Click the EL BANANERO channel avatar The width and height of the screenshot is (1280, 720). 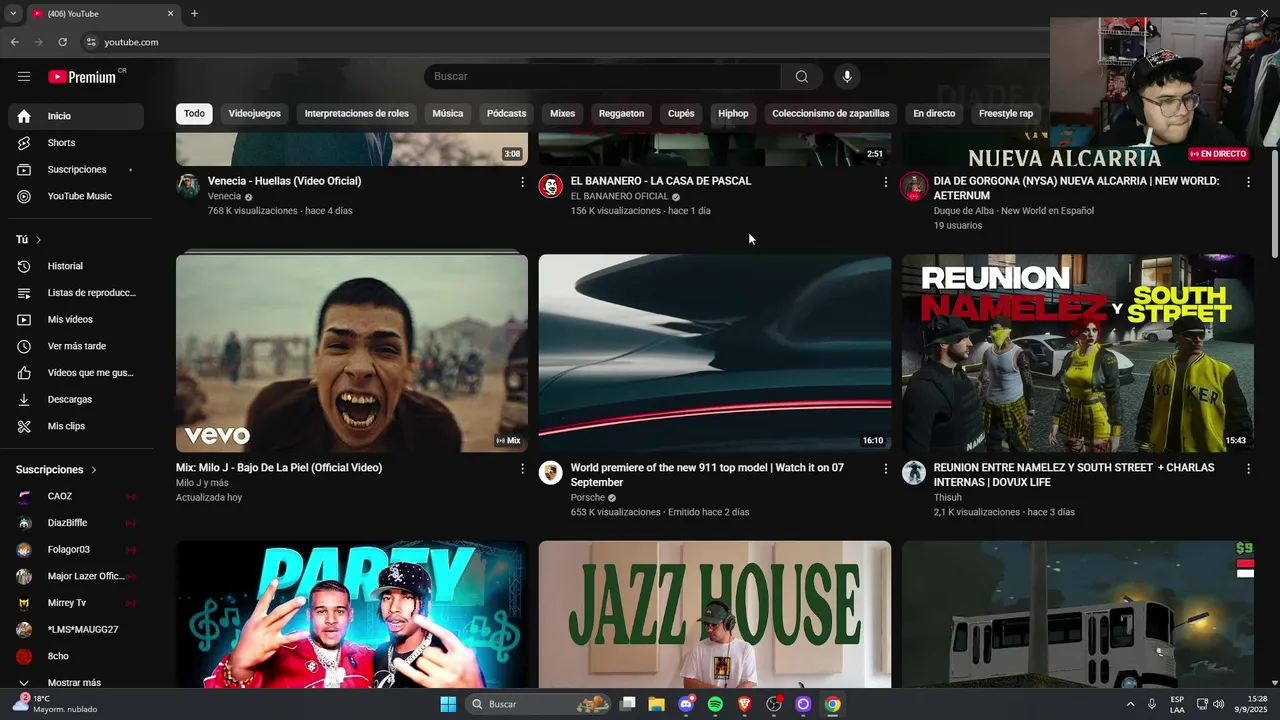point(551,186)
